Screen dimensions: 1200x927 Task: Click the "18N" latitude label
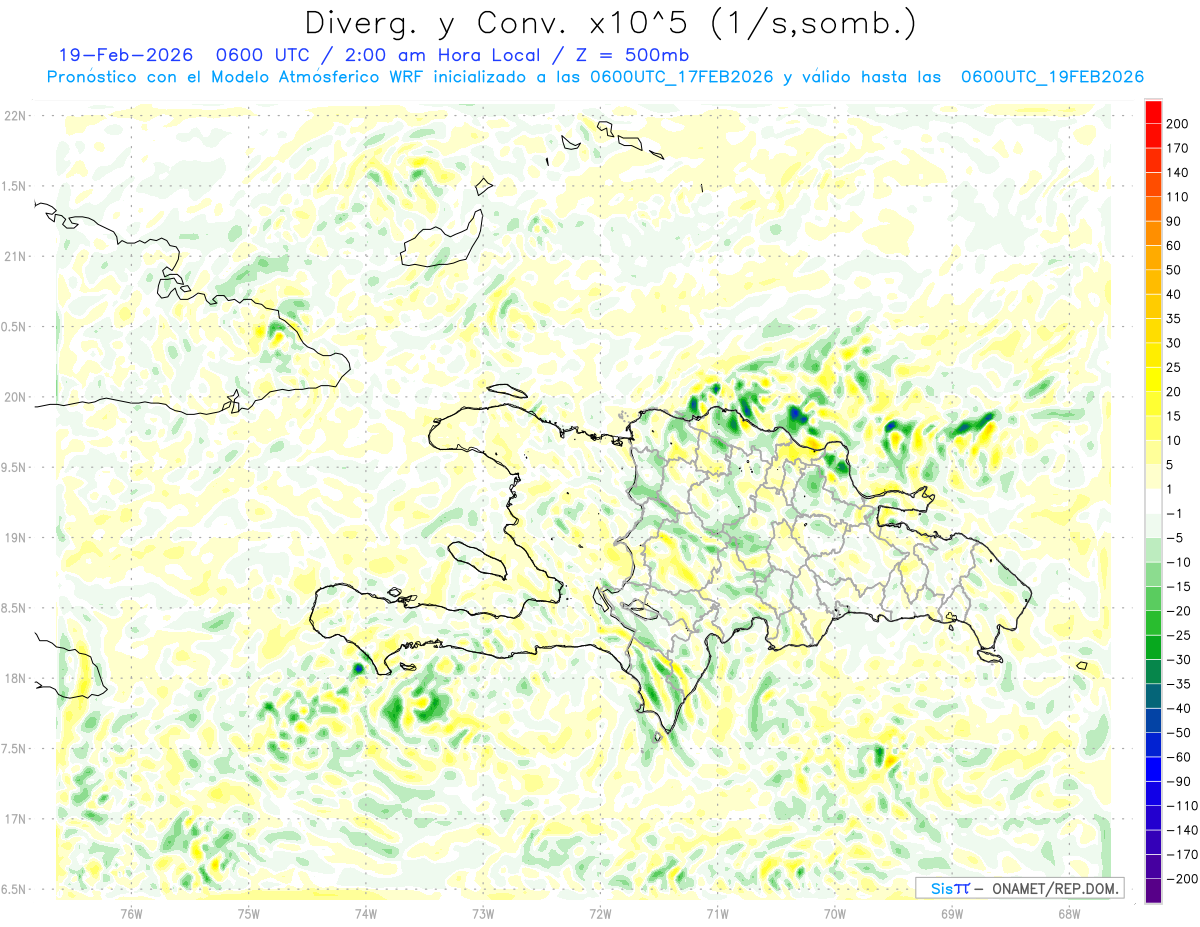pos(14,679)
